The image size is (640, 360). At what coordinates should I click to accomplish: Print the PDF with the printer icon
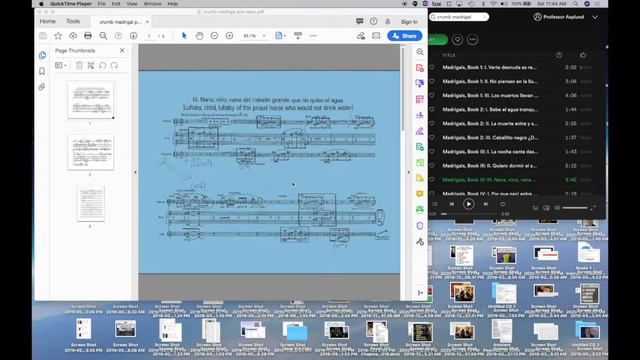click(88, 36)
